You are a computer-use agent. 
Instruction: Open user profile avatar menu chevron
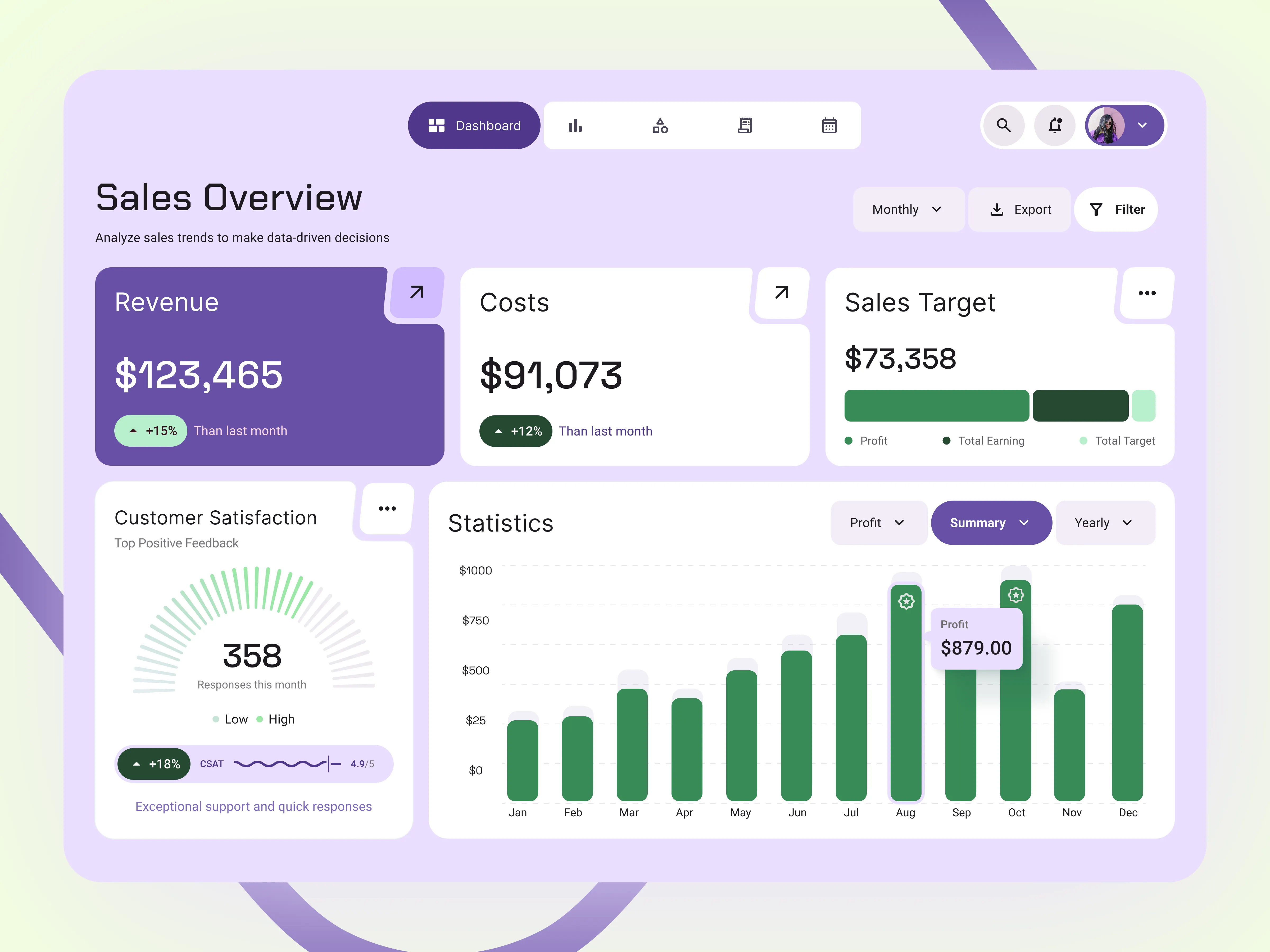1142,125
